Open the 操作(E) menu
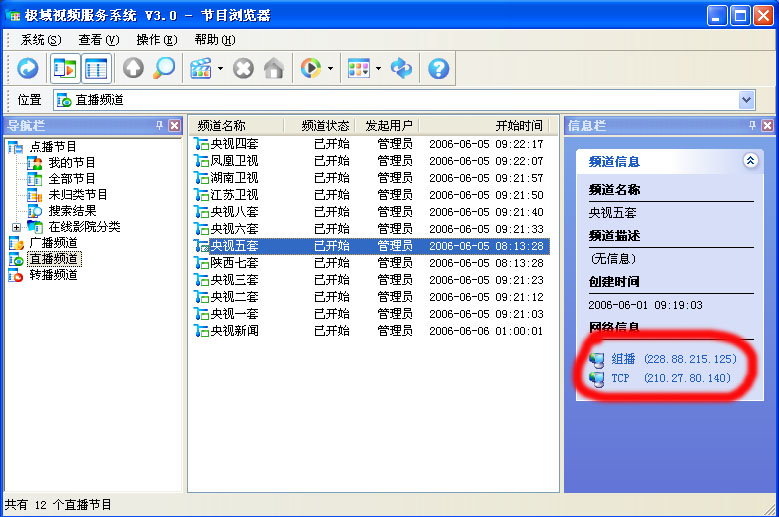 pyautogui.click(x=156, y=40)
